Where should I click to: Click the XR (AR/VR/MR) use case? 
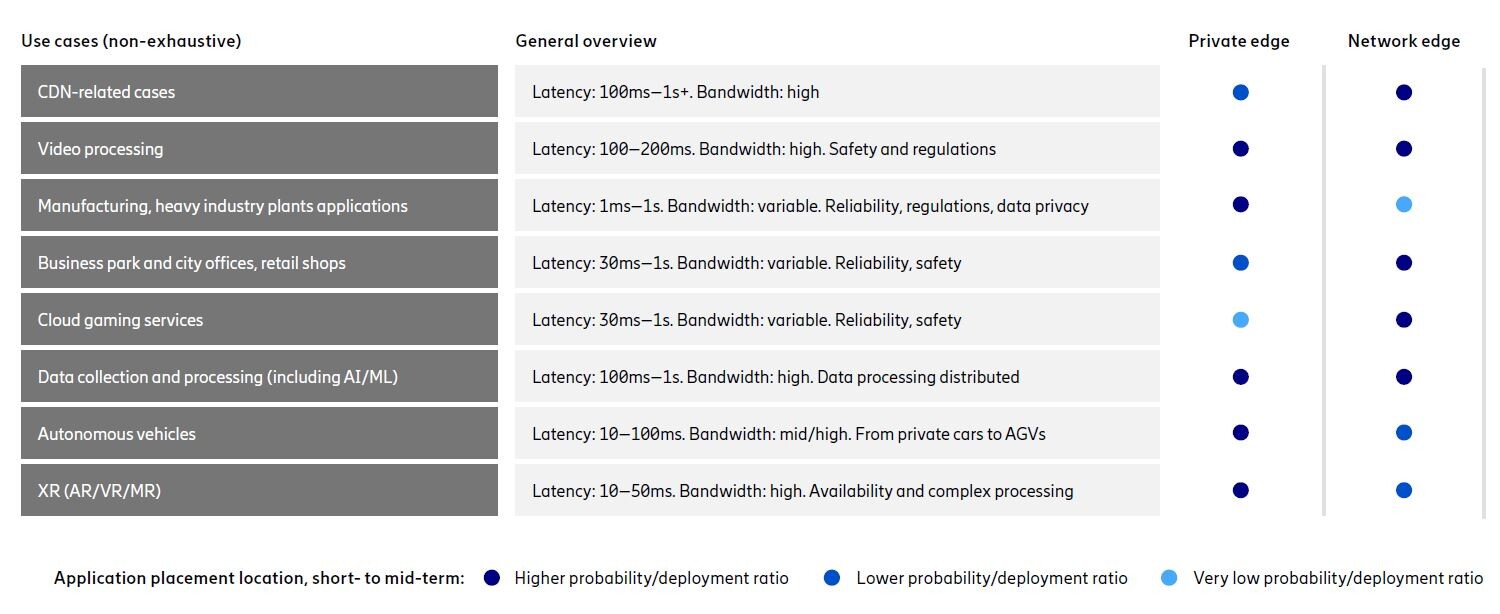point(99,491)
